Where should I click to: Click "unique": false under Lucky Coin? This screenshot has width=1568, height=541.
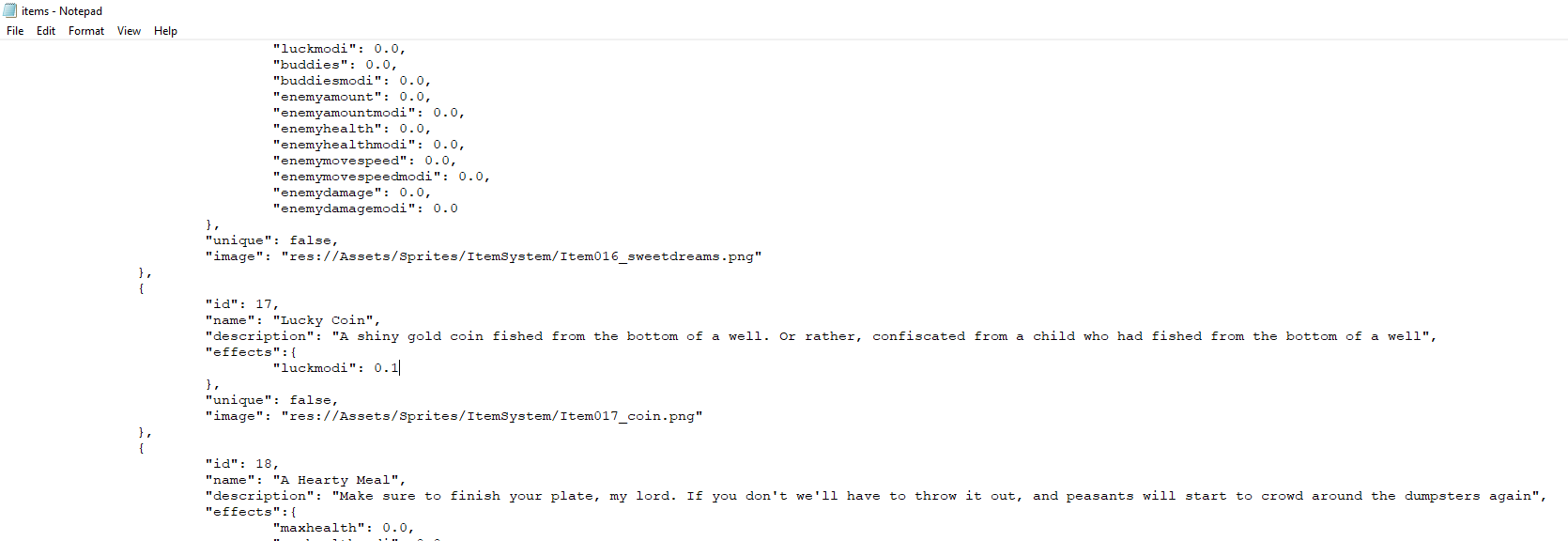click(271, 400)
